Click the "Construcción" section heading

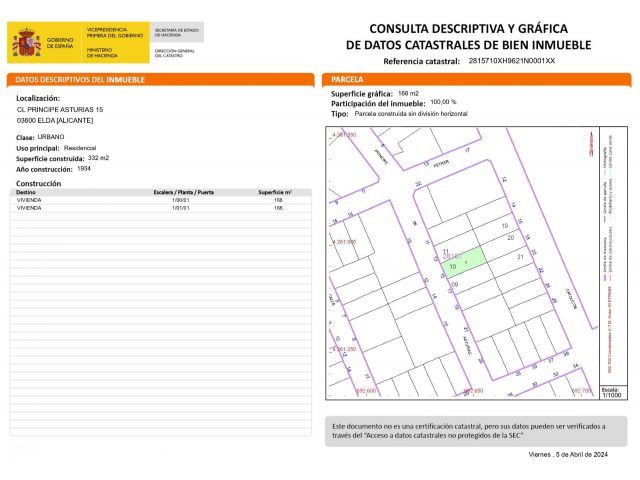(38, 184)
